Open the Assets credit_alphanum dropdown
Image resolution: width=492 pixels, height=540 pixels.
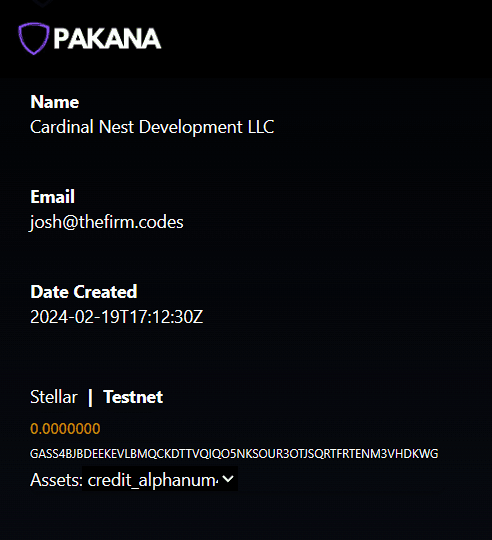click(x=160, y=479)
